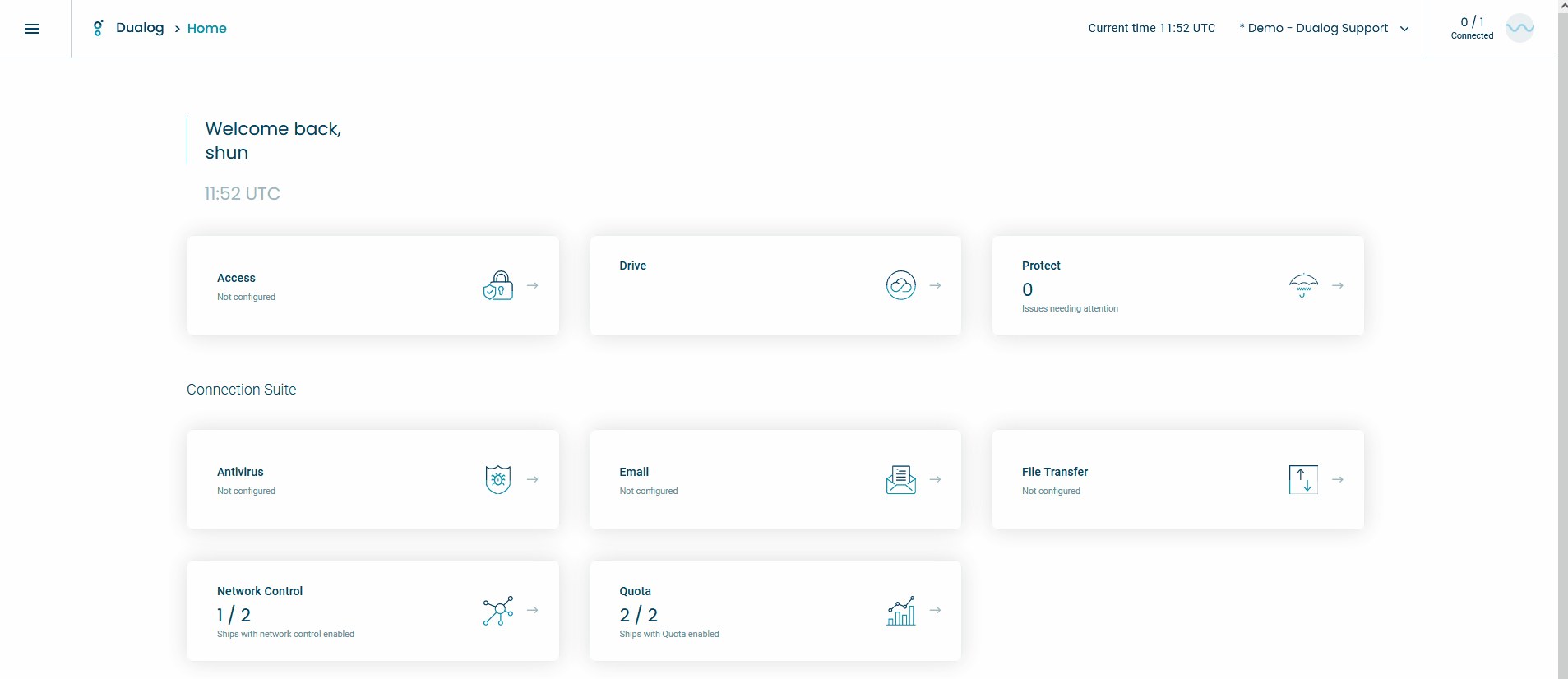
Task: Click the Access padlock shield icon
Action: 498,285
